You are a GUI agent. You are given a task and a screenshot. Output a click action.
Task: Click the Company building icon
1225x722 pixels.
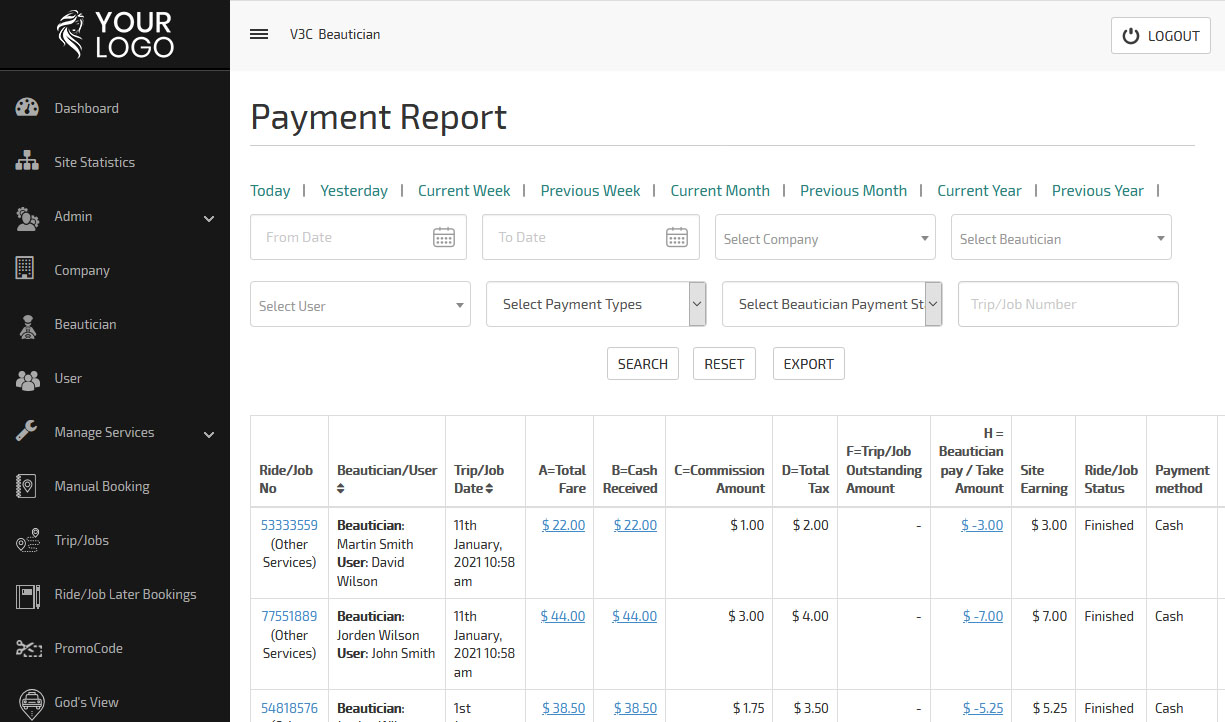[x=26, y=270]
